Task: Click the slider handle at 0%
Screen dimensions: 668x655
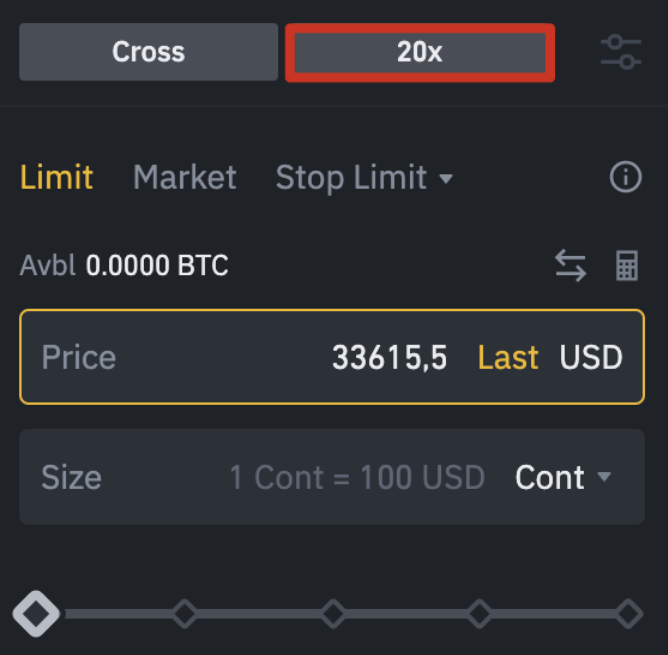Action: pyautogui.click(x=36, y=613)
